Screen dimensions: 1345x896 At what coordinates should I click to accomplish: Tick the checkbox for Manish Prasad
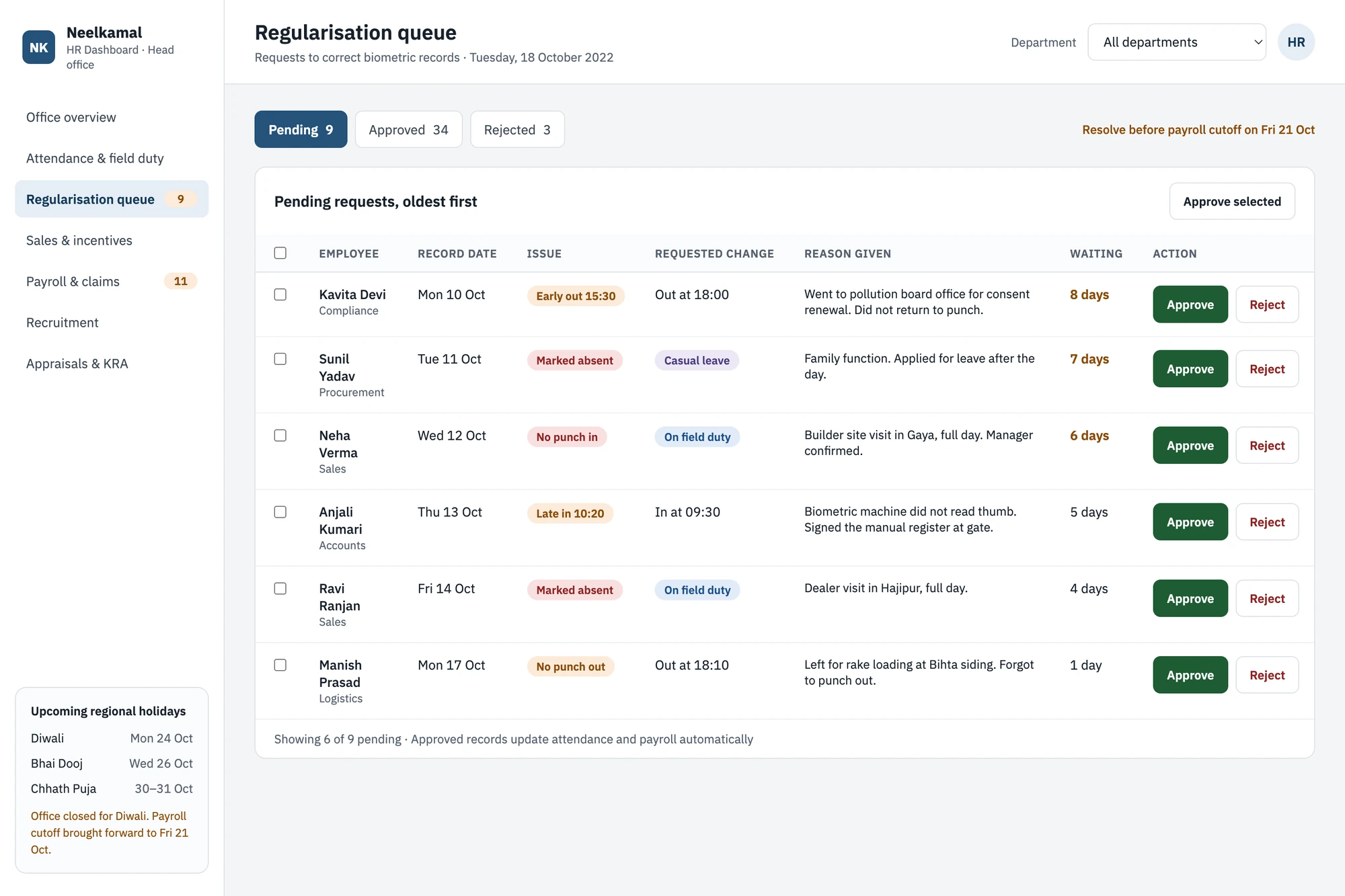point(280,665)
